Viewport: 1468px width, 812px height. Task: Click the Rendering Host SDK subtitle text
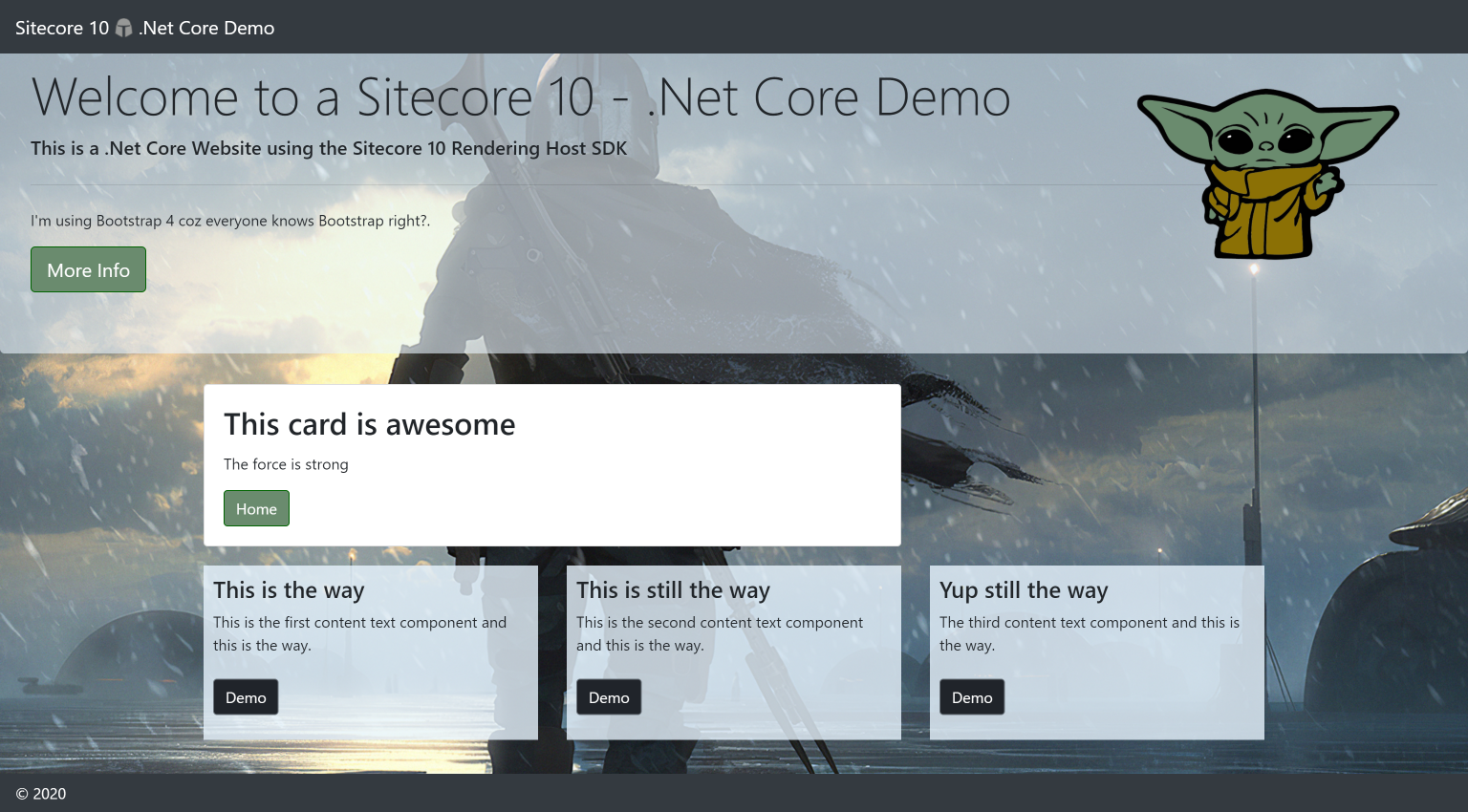point(329,148)
